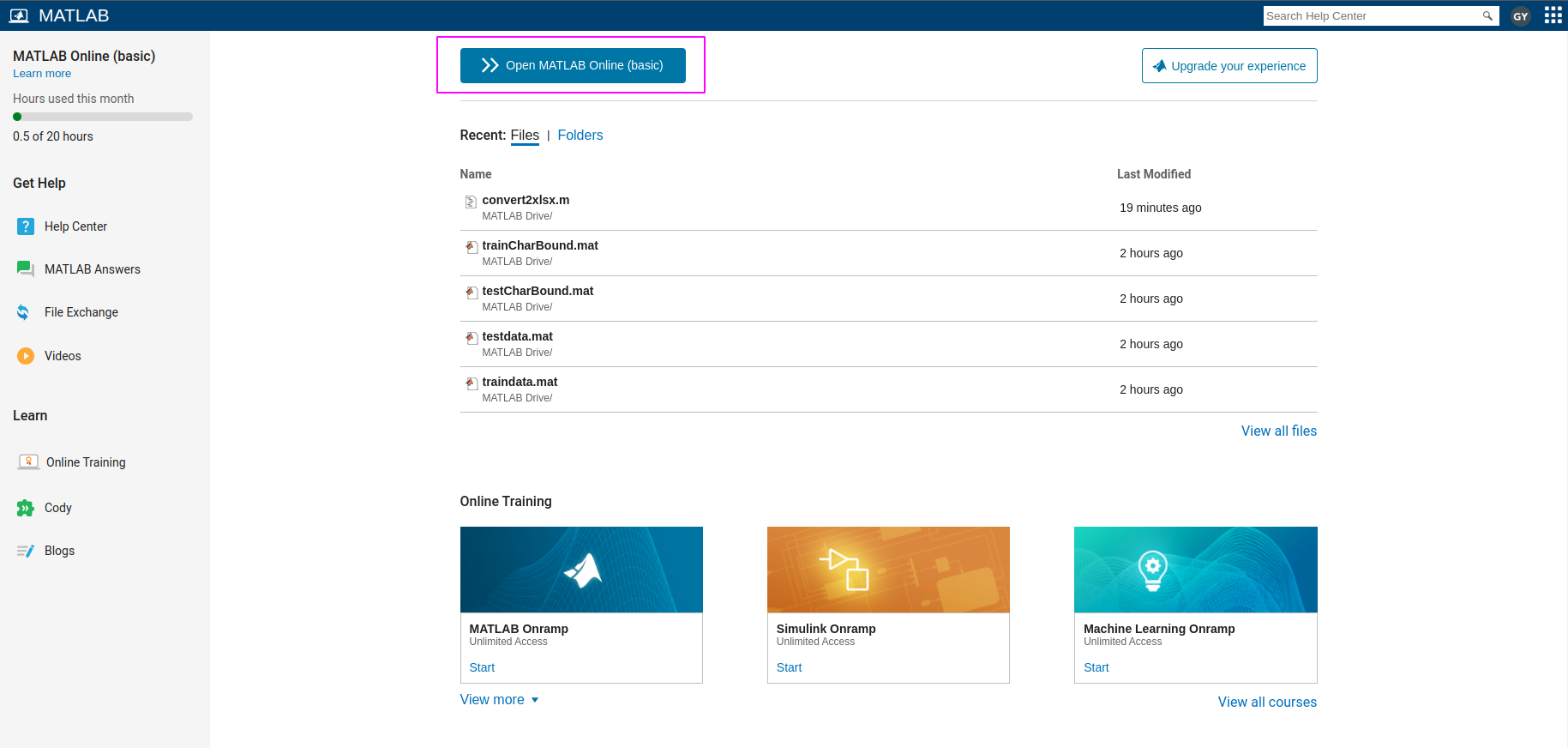The width and height of the screenshot is (1568, 748).
Task: Switch to the Files recent tab
Action: coord(525,136)
